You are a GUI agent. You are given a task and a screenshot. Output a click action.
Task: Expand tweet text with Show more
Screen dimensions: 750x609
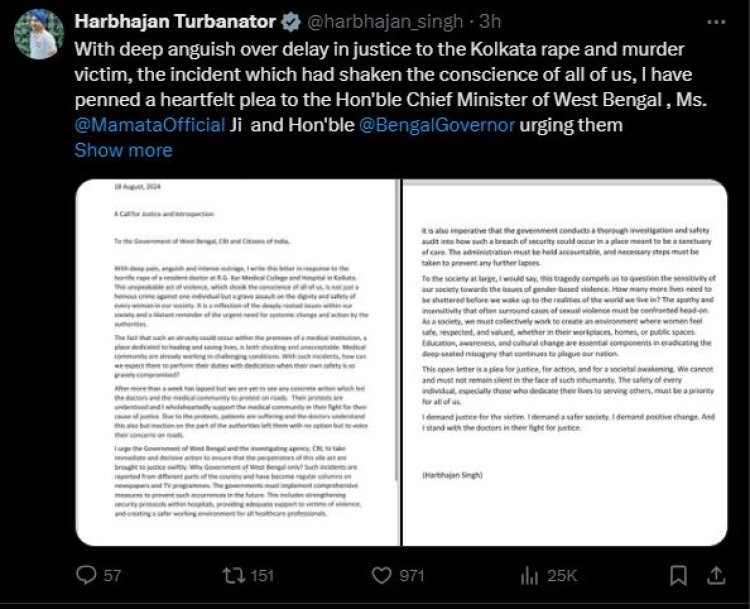pyautogui.click(x=123, y=150)
